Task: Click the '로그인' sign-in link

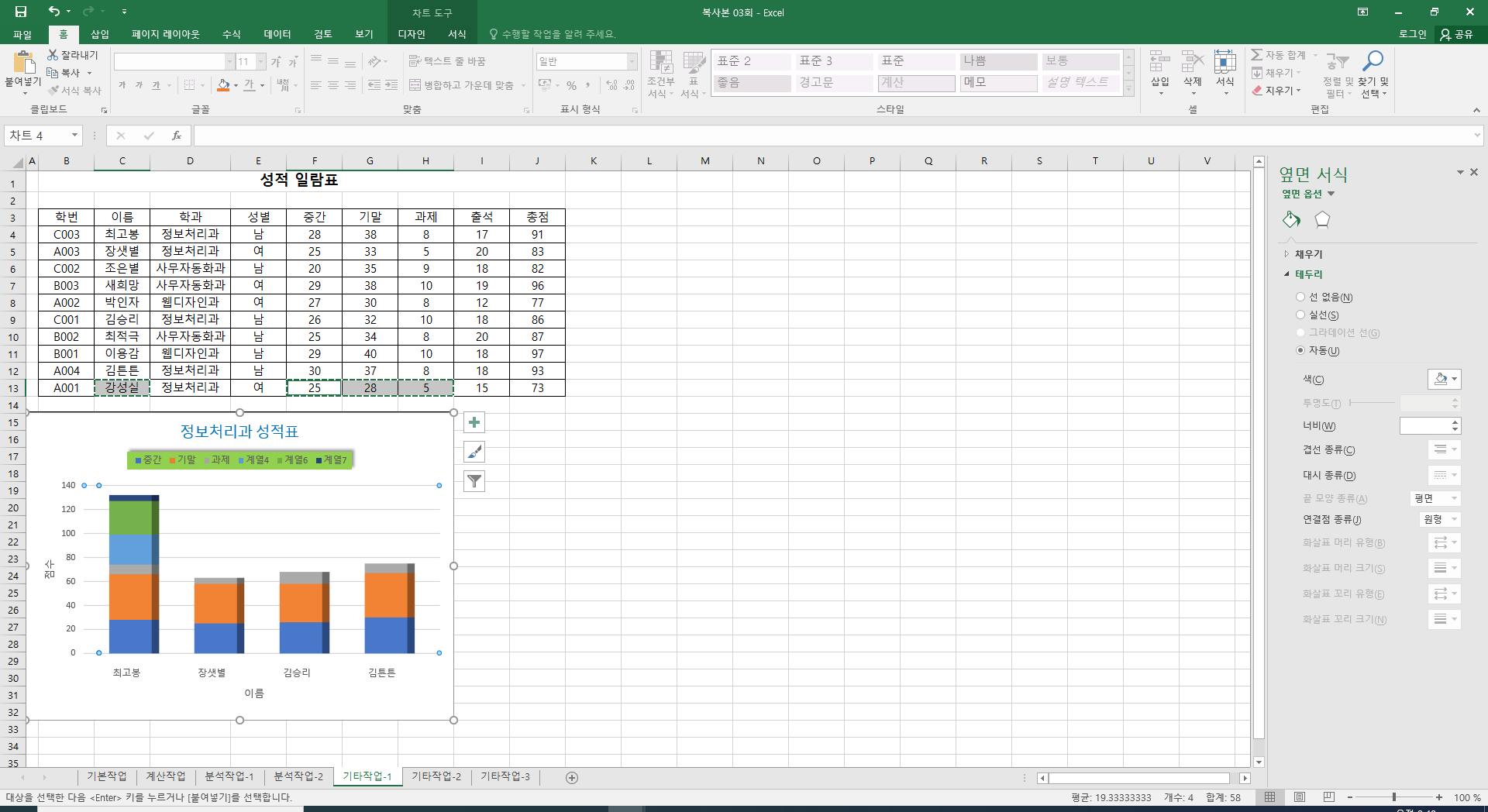Action: [1412, 34]
